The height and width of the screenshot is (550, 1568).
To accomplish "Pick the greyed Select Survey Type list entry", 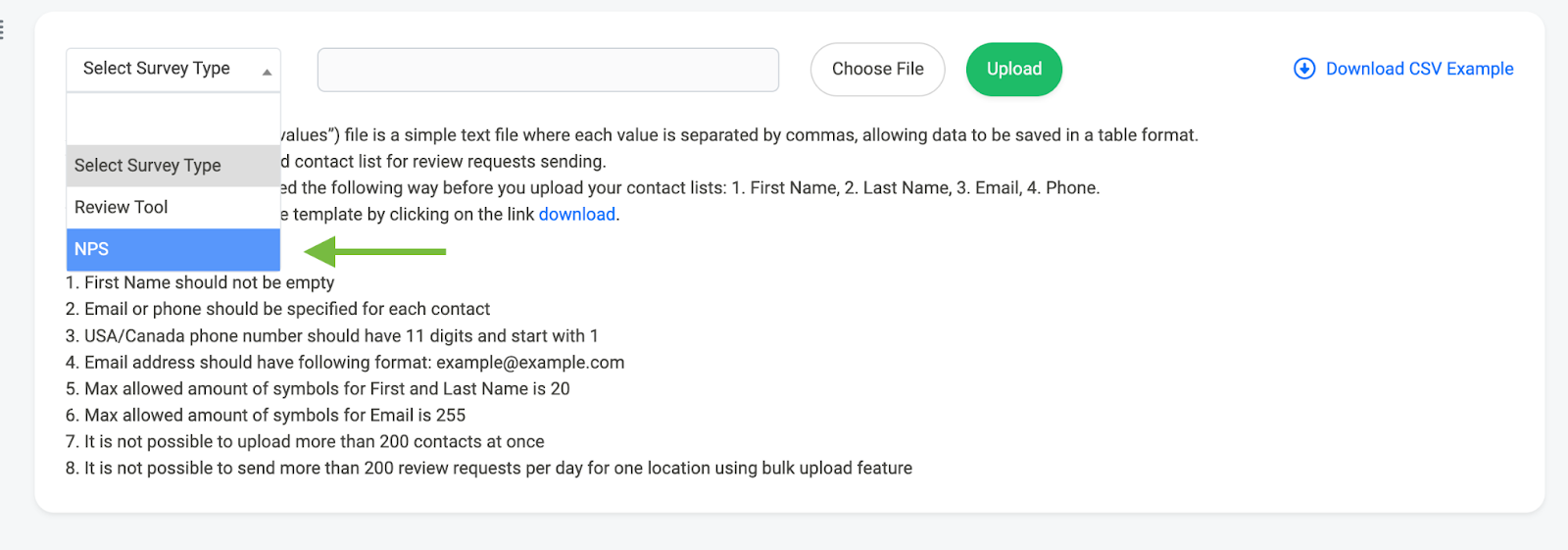I will click(172, 166).
